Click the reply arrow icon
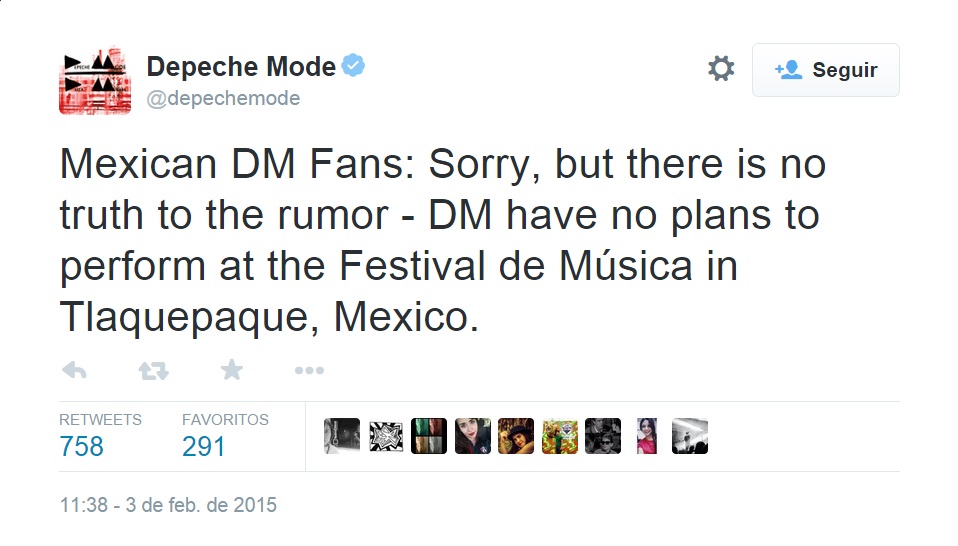The height and width of the screenshot is (546, 958). point(75,371)
